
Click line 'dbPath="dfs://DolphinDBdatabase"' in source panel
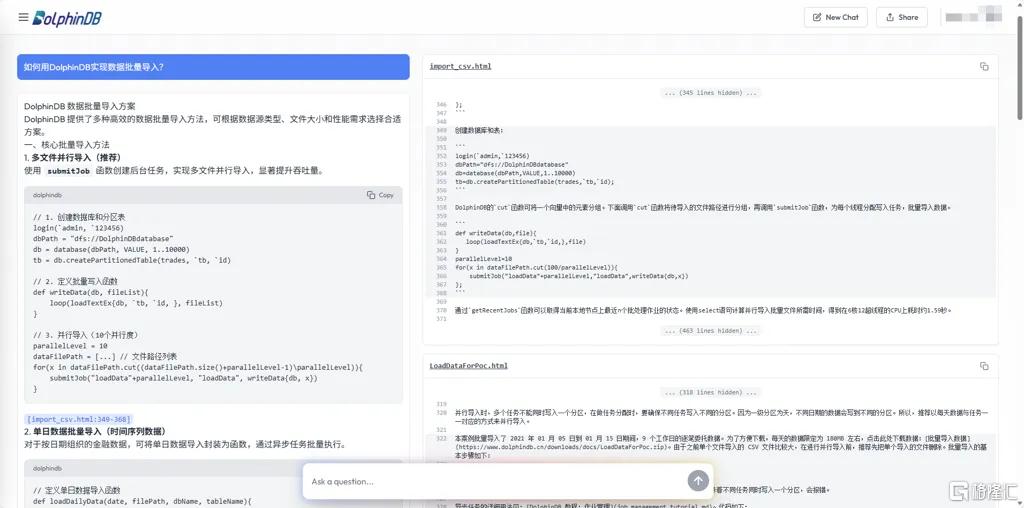click(512, 165)
